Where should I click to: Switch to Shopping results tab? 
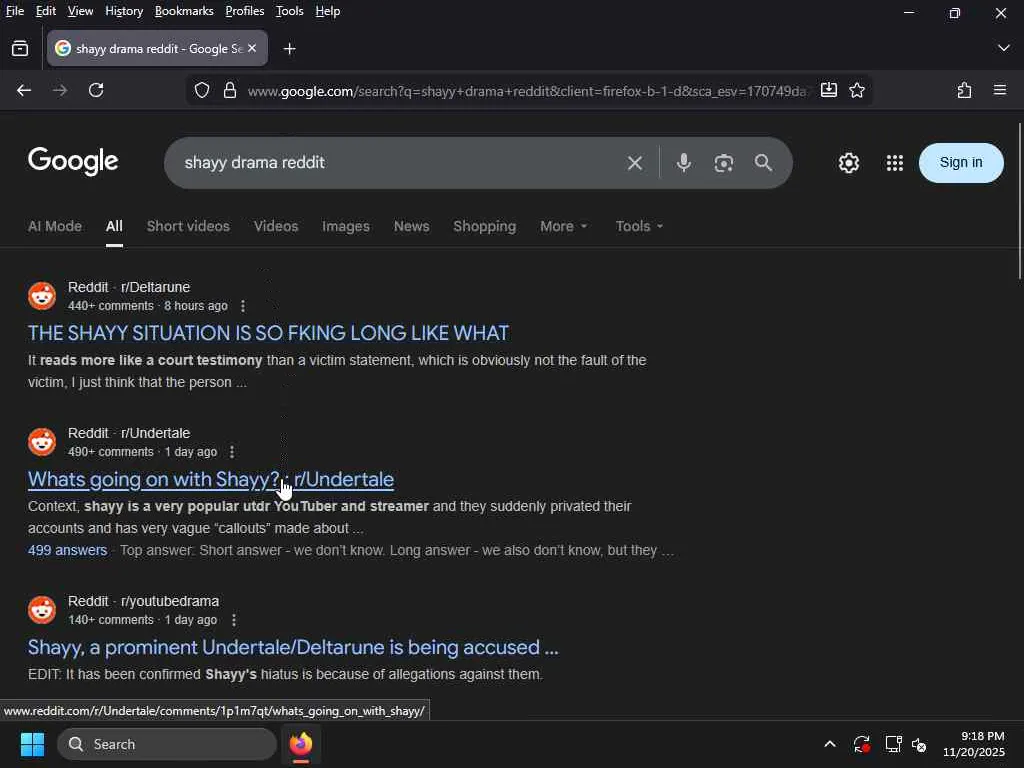(x=485, y=226)
